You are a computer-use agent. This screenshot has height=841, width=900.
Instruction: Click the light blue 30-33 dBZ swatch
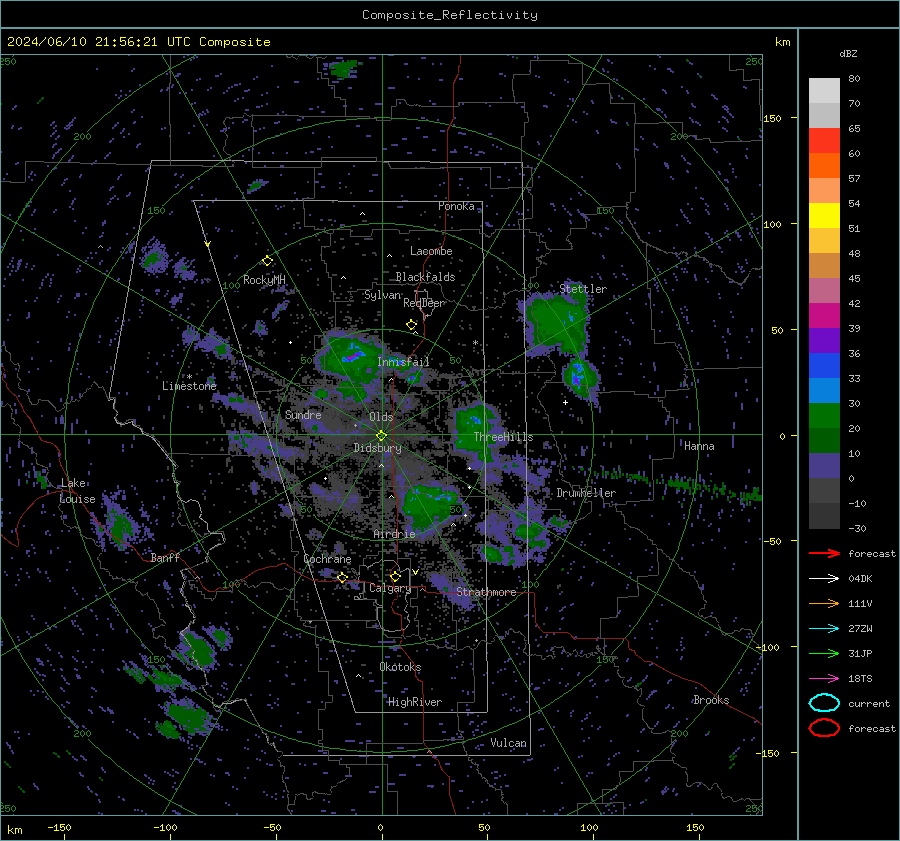click(x=824, y=390)
